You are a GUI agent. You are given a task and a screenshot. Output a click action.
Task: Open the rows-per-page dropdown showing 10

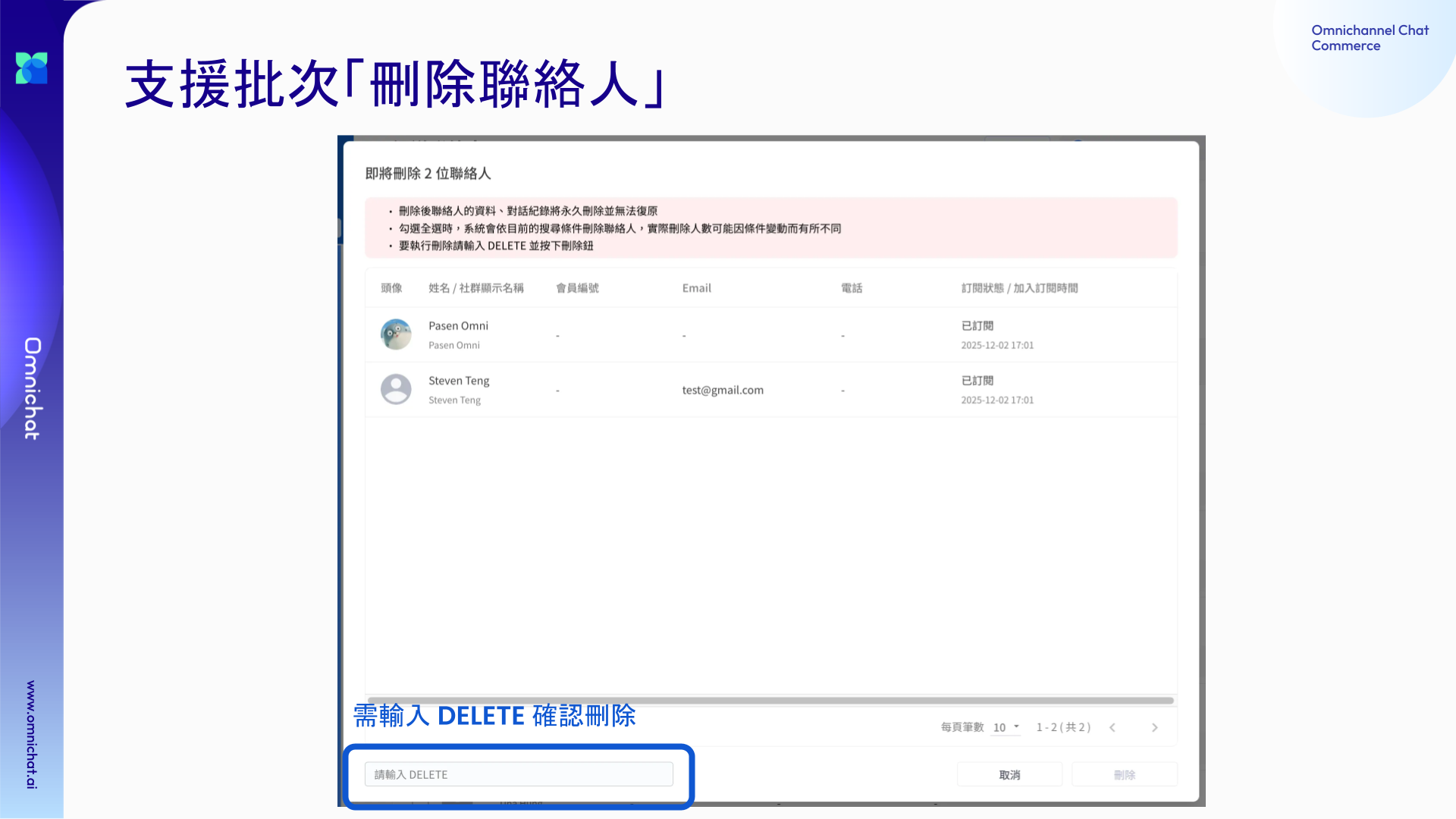[x=1006, y=727]
